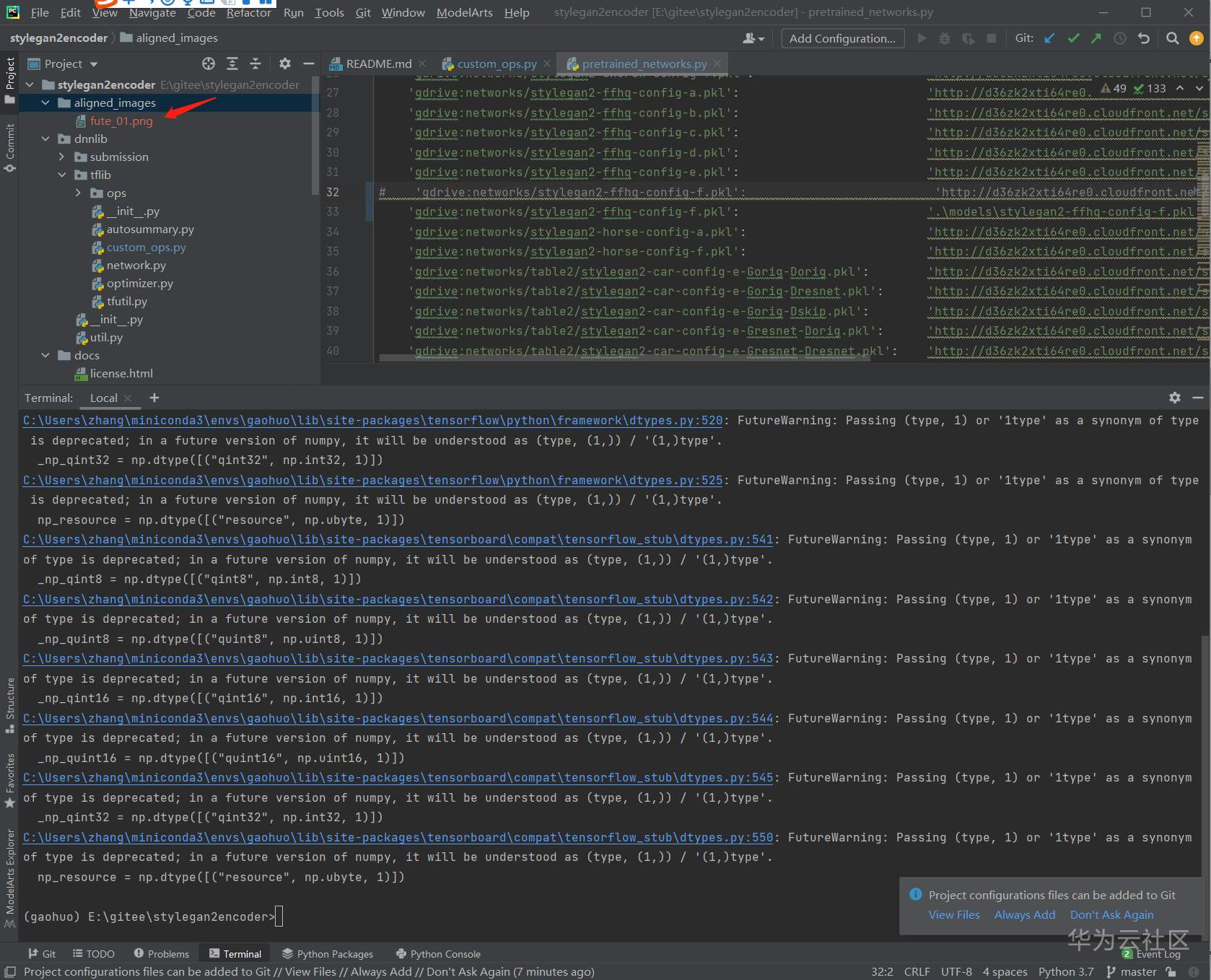Expand the ops folder
The height and width of the screenshot is (980, 1211).
(78, 193)
